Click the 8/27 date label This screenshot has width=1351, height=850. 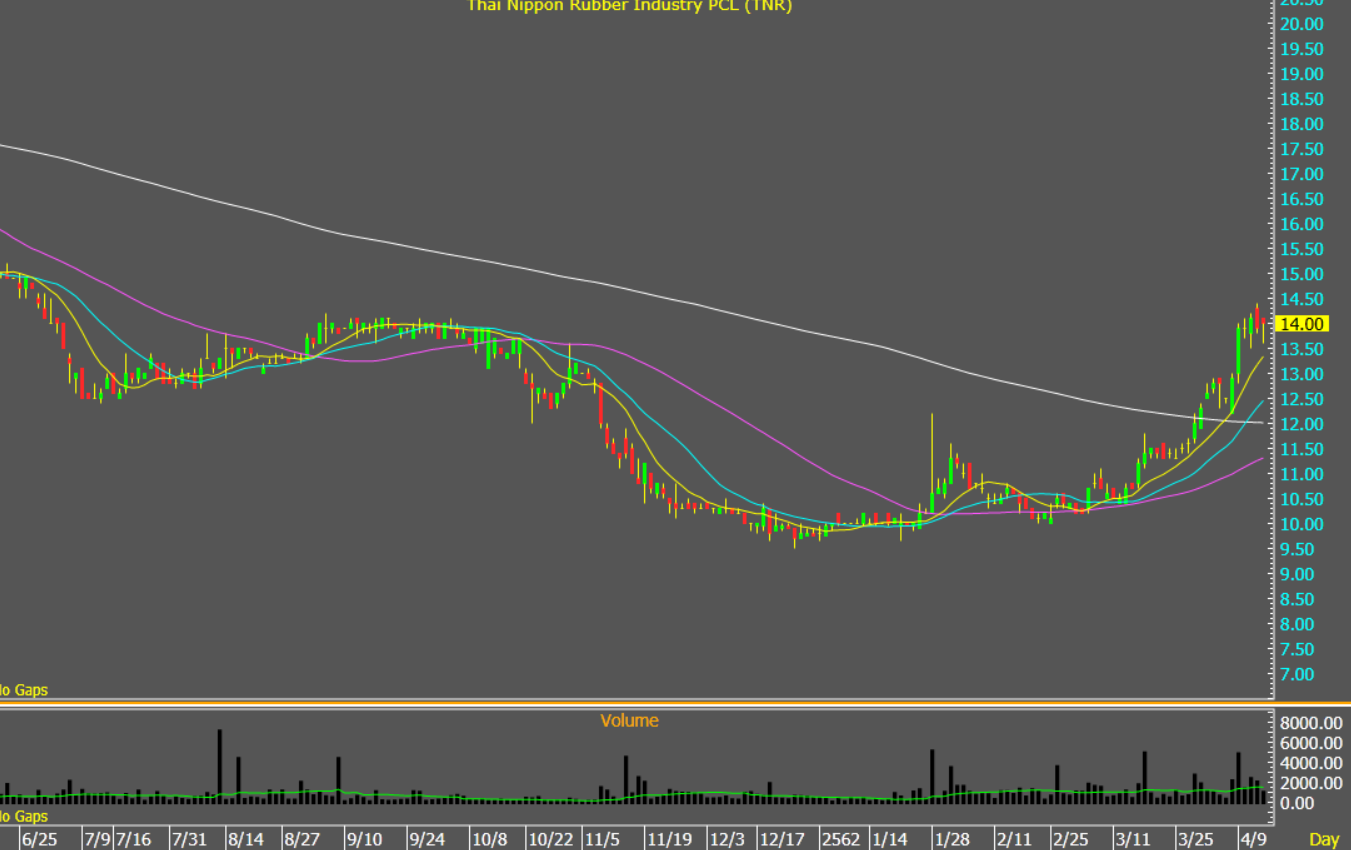click(x=302, y=838)
